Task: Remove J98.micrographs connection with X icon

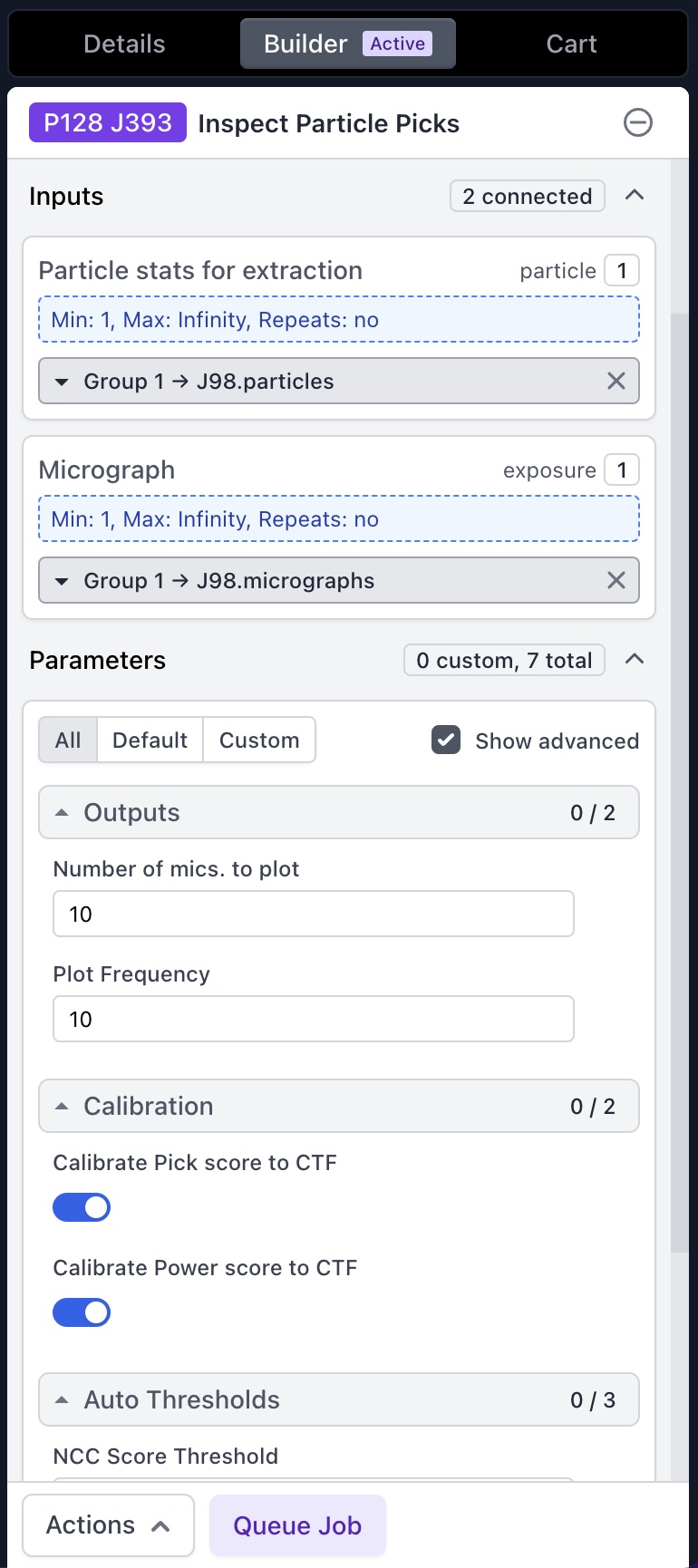Action: pyautogui.click(x=616, y=581)
